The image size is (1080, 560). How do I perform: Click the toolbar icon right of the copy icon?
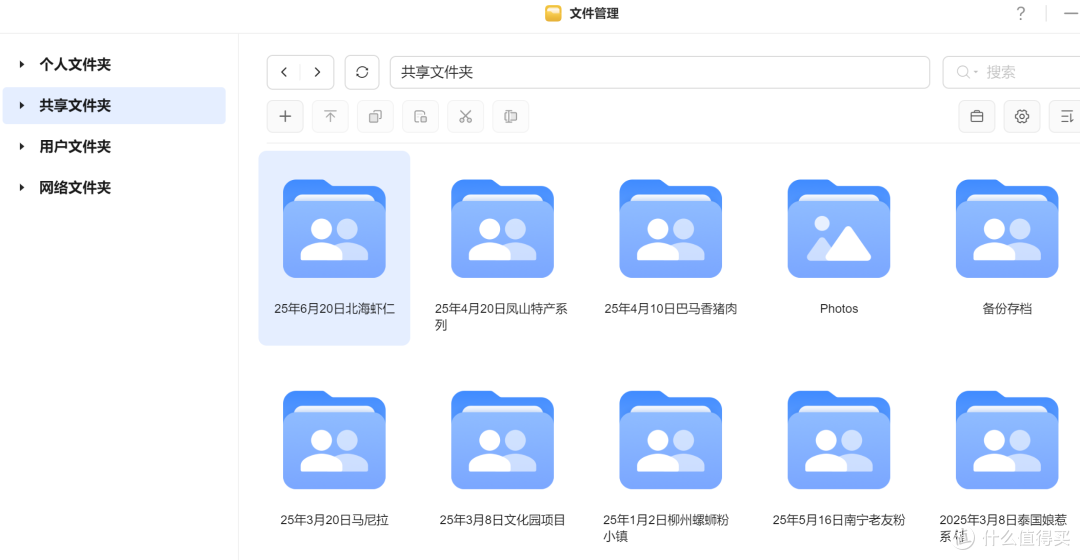coord(420,116)
